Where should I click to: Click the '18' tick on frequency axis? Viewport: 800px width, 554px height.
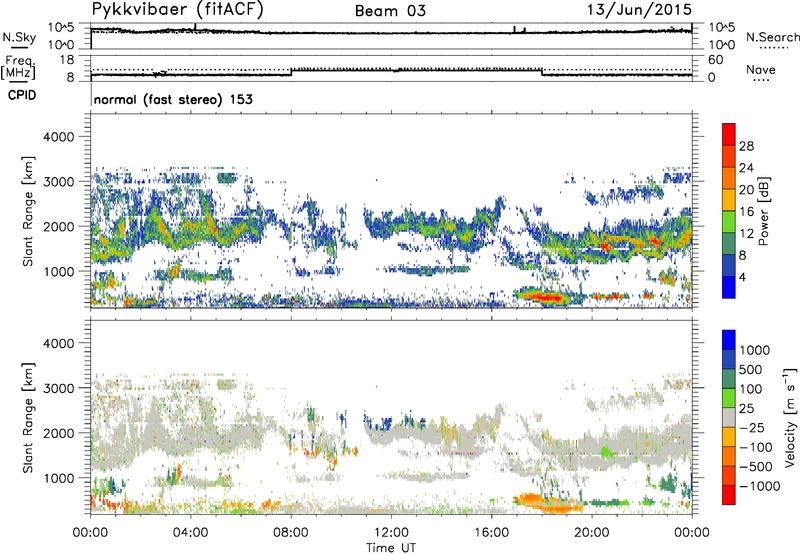[x=67, y=60]
